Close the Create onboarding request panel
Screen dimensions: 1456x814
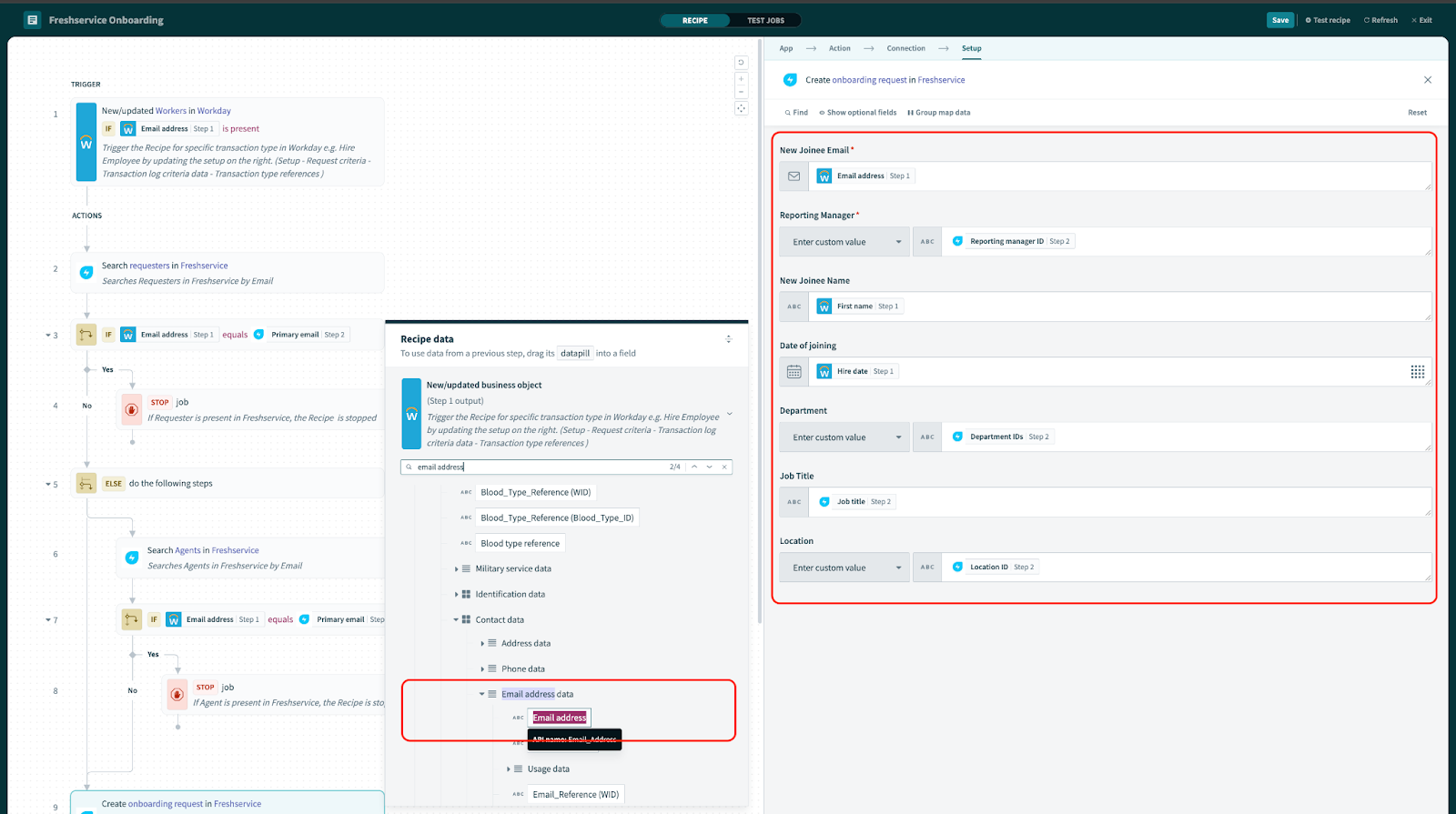click(1428, 80)
